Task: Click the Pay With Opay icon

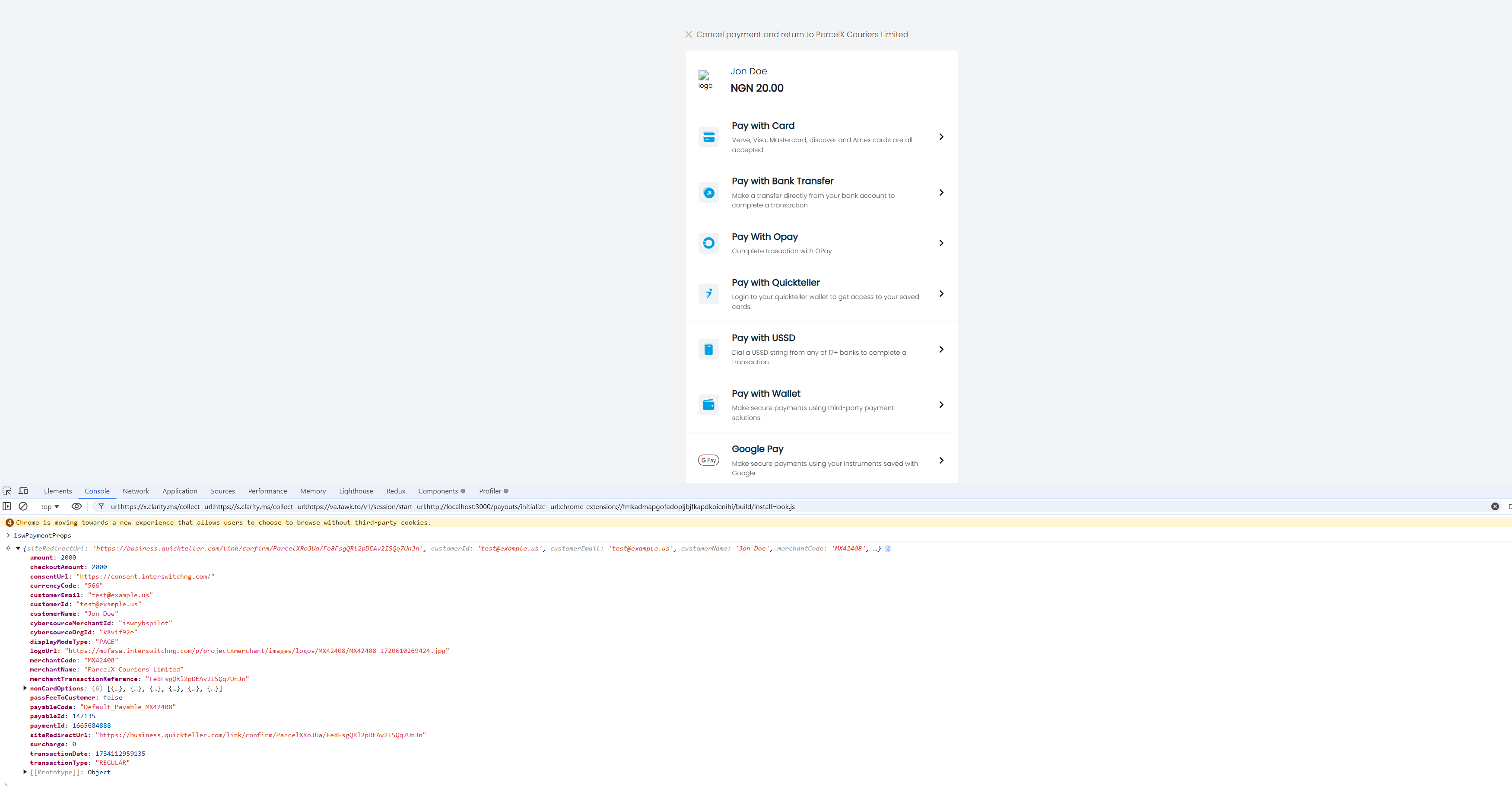Action: click(708, 243)
